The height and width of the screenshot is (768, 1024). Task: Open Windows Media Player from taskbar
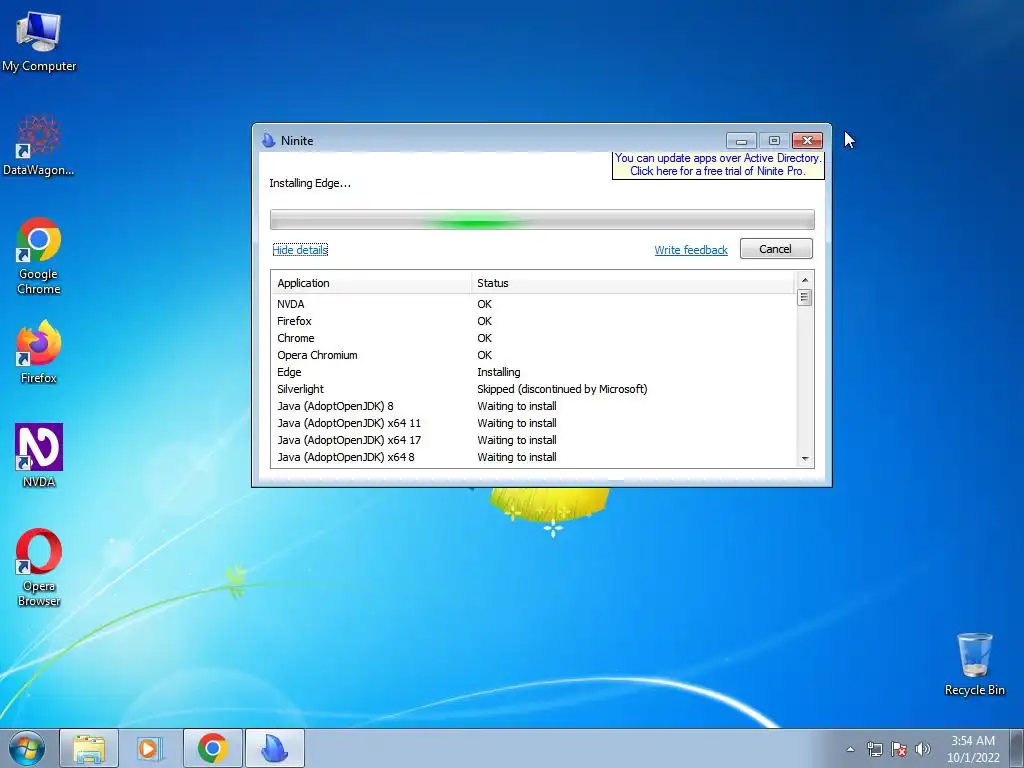point(150,748)
